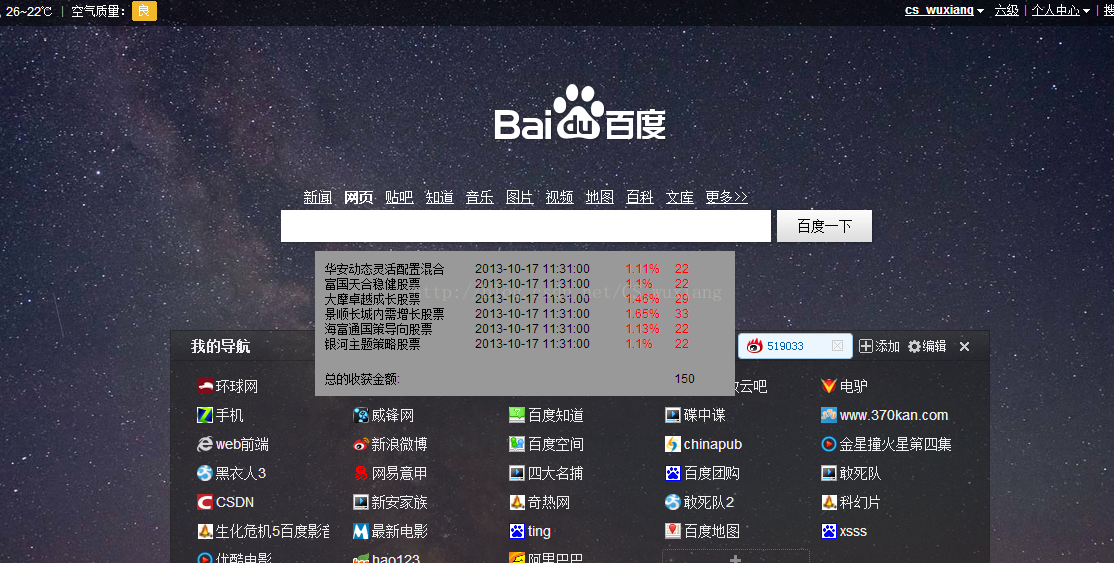Click the 我的导航 panel title
Image resolution: width=1114 pixels, height=563 pixels.
[220, 346]
